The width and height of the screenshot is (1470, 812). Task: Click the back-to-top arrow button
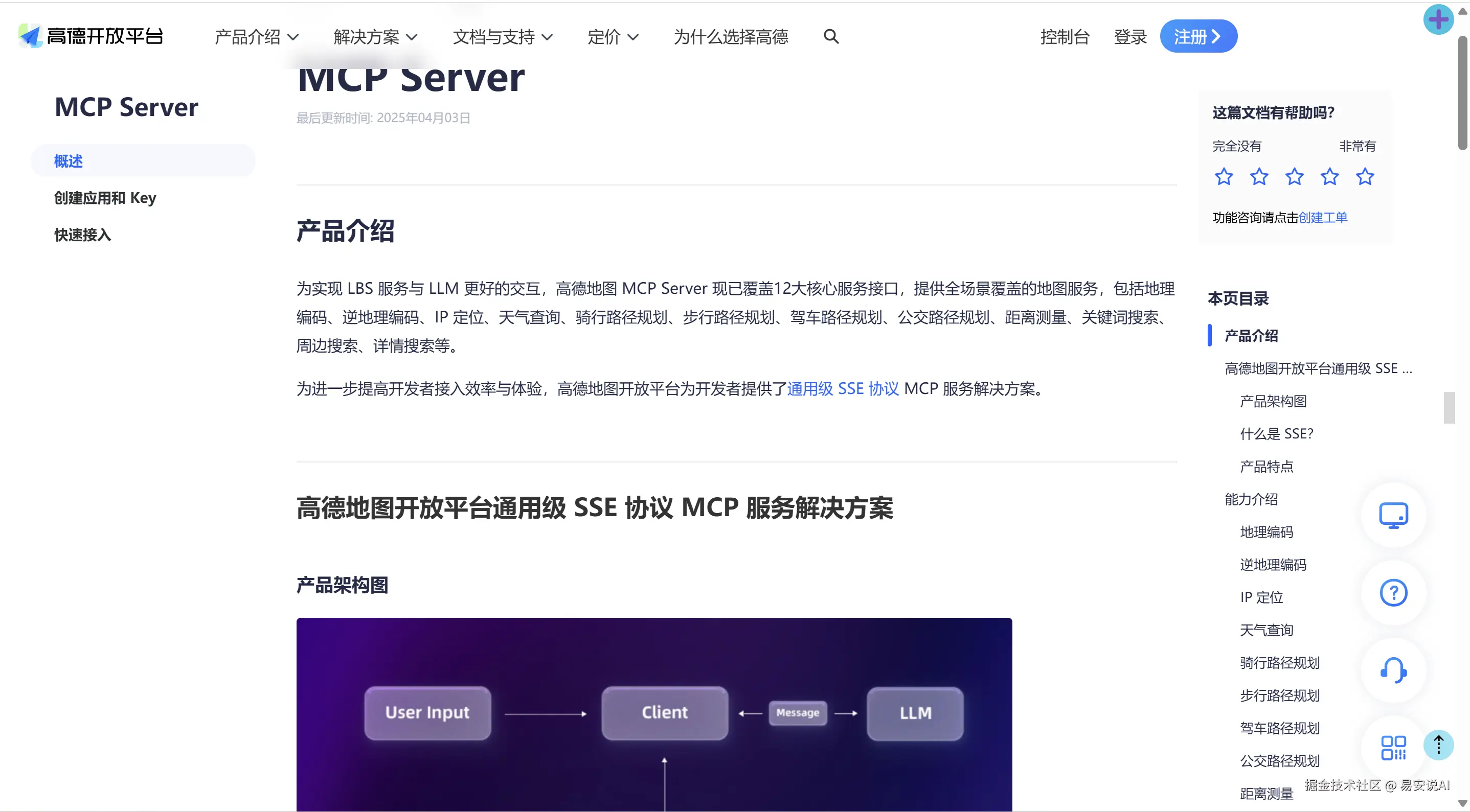(x=1438, y=745)
